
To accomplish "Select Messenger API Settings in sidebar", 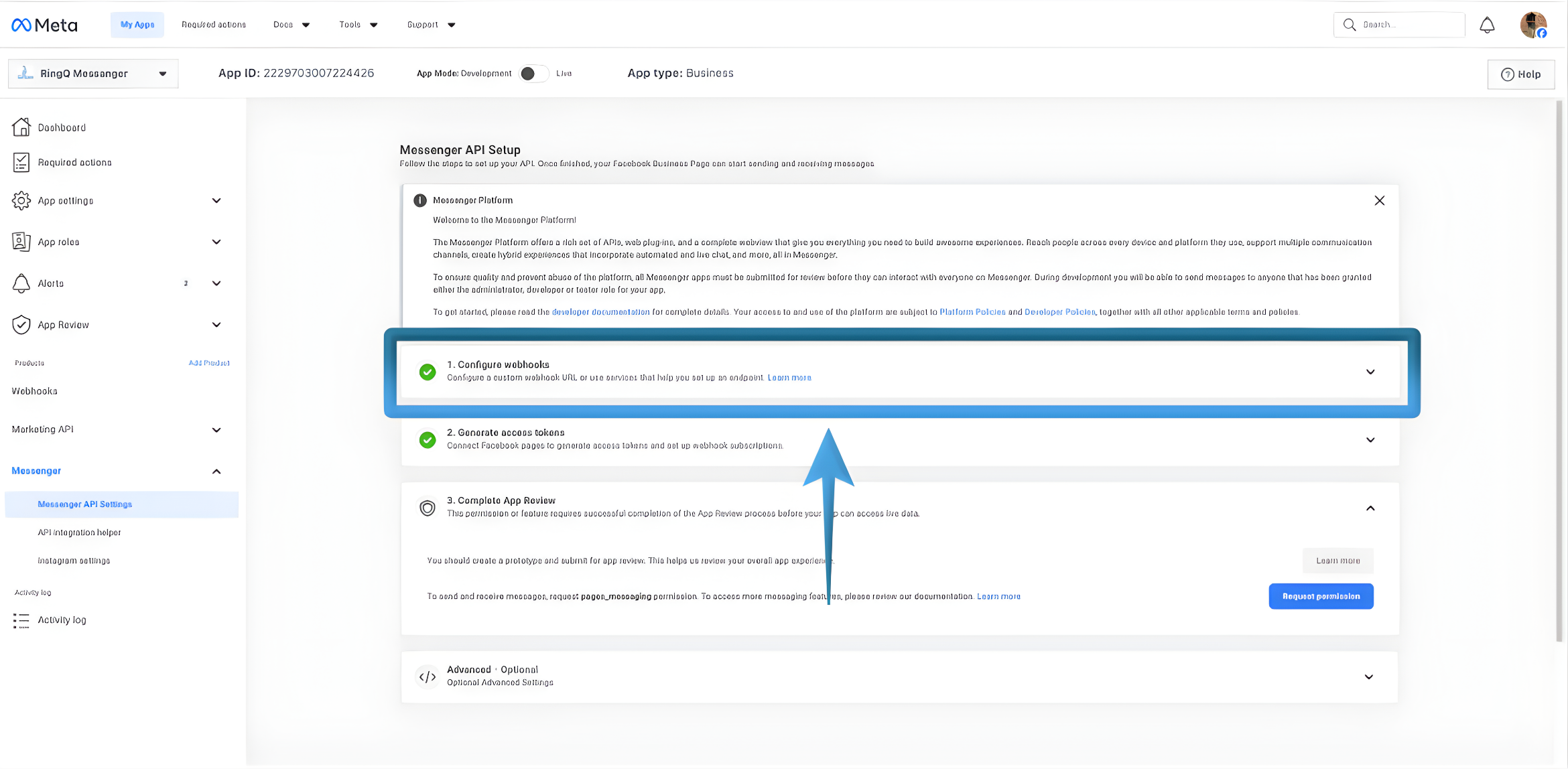I will click(86, 504).
